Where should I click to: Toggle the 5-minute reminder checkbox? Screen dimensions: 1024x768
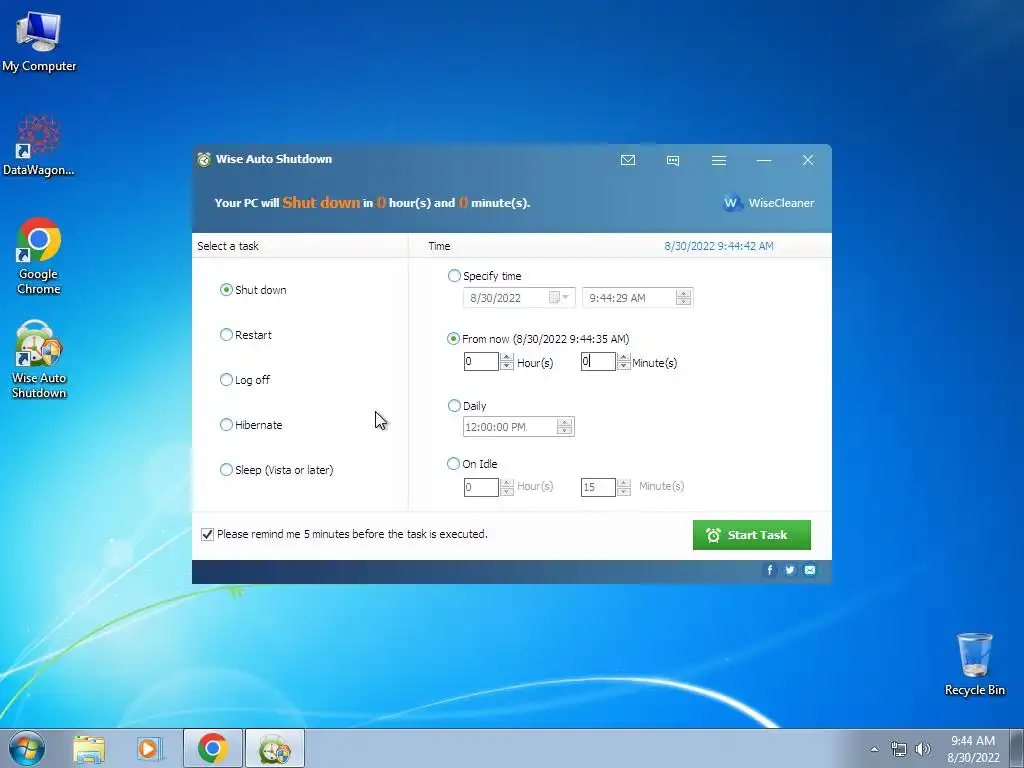click(207, 534)
